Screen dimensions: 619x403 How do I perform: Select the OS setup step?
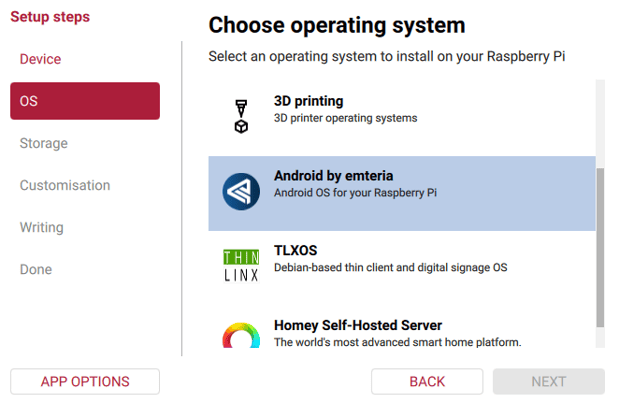(x=85, y=101)
